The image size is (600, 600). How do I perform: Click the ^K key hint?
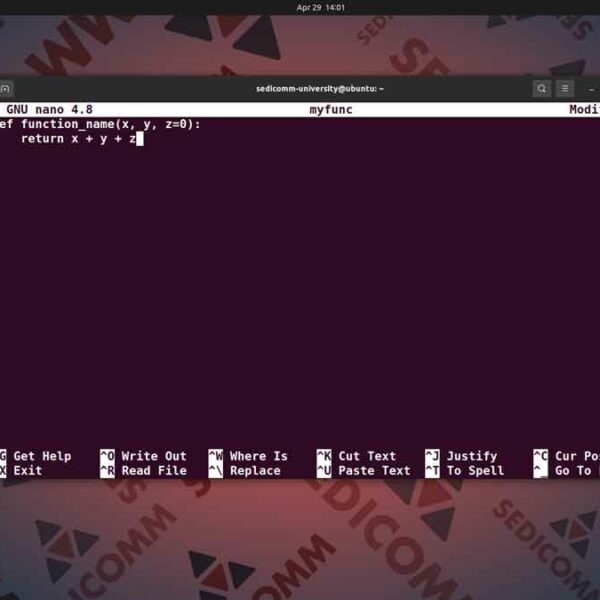coord(324,456)
